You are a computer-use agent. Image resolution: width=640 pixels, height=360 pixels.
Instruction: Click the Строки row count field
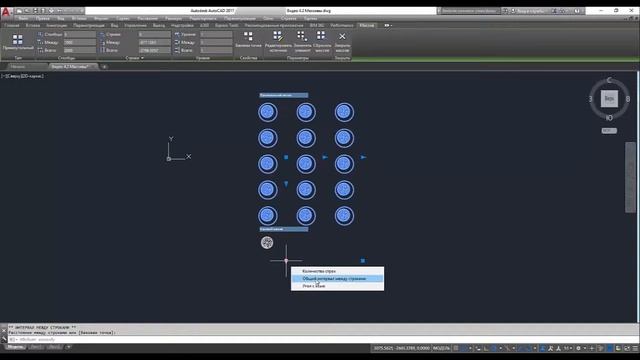point(154,35)
